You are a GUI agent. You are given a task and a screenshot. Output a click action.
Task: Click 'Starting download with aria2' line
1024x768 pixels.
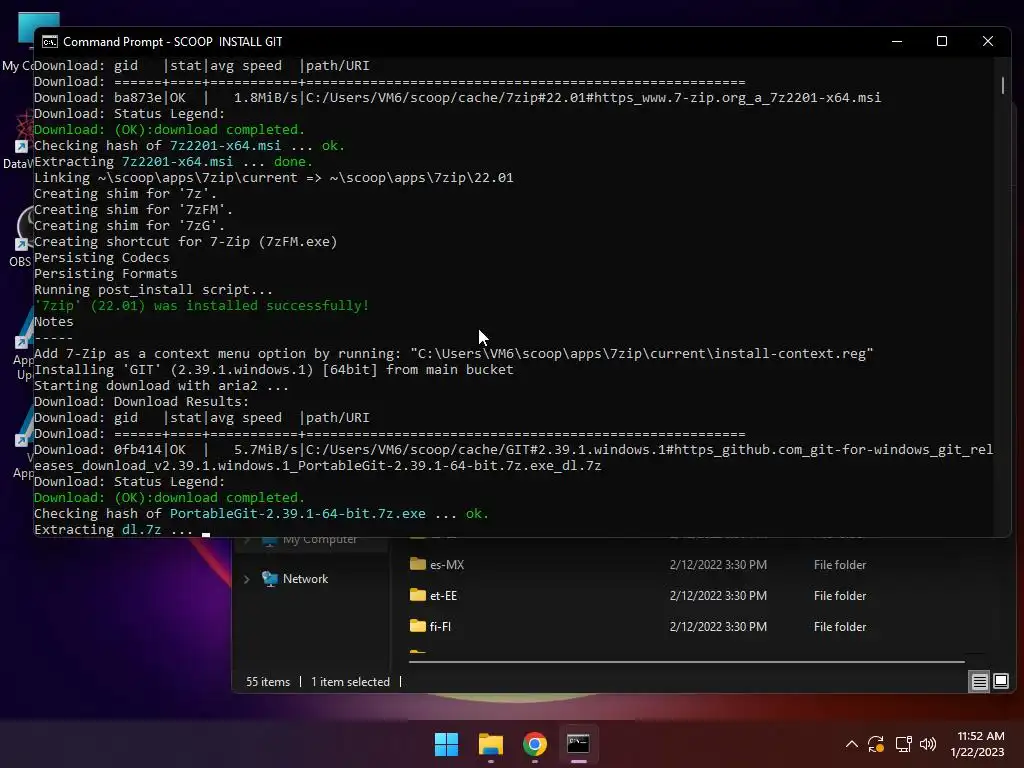click(x=161, y=385)
